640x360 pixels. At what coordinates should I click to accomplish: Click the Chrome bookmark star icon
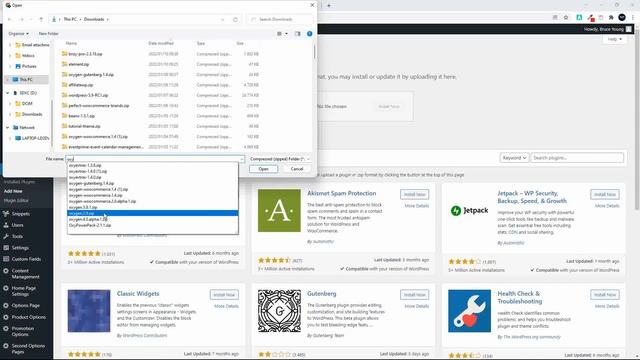tap(566, 18)
